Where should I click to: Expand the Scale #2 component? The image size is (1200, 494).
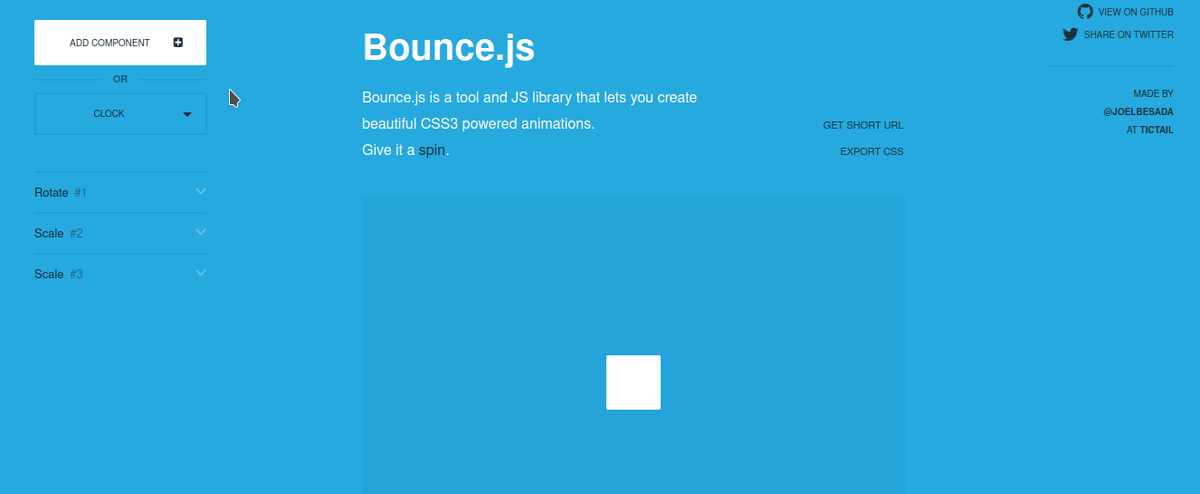(x=201, y=232)
